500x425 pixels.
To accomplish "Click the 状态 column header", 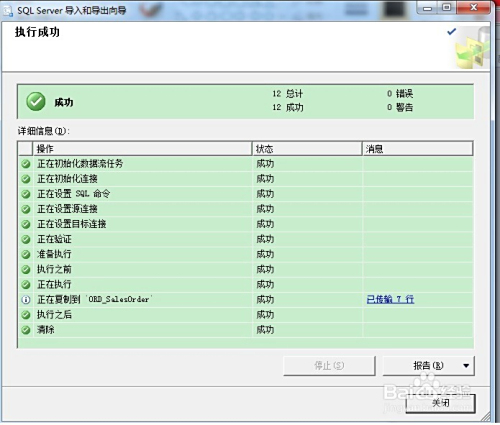I will click(x=307, y=149).
